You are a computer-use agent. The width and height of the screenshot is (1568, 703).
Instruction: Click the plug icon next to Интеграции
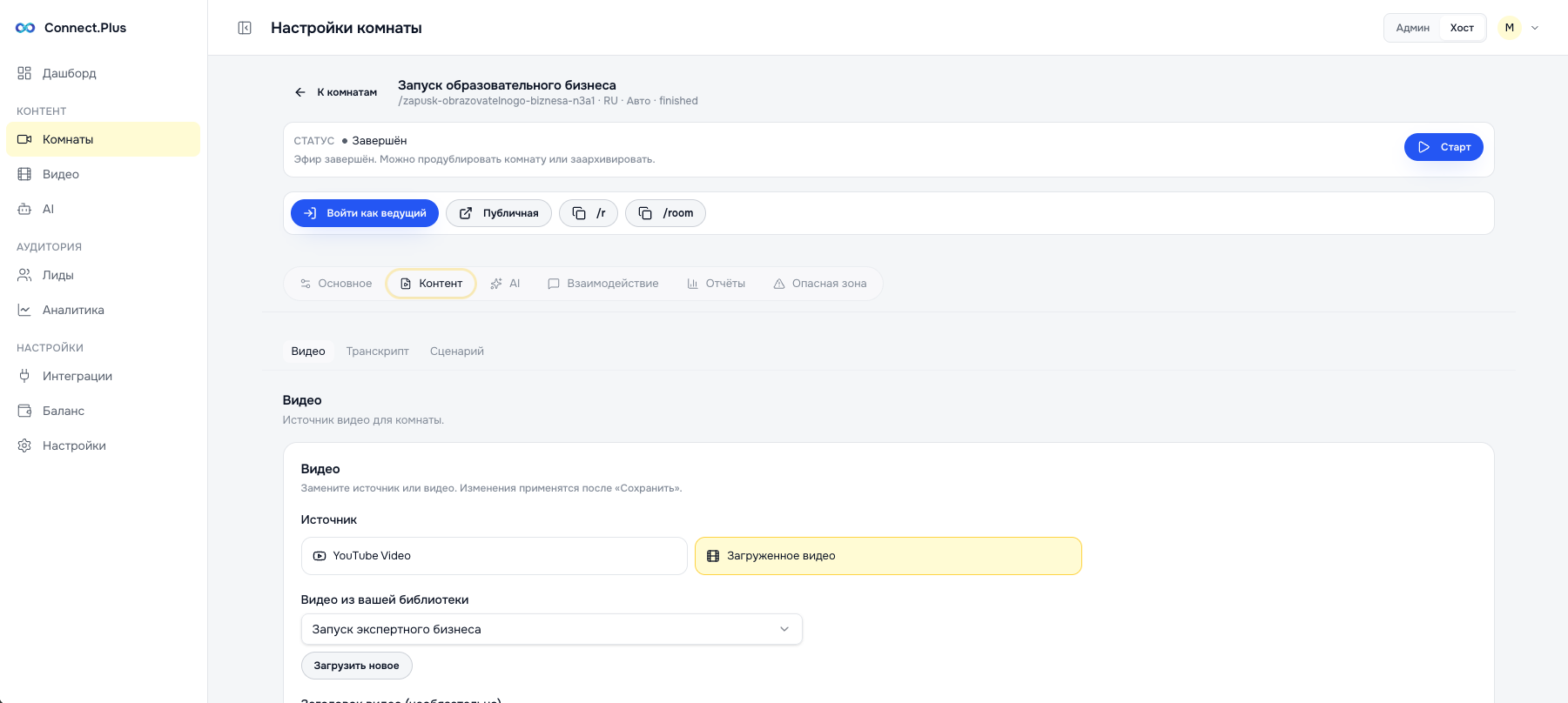point(24,376)
